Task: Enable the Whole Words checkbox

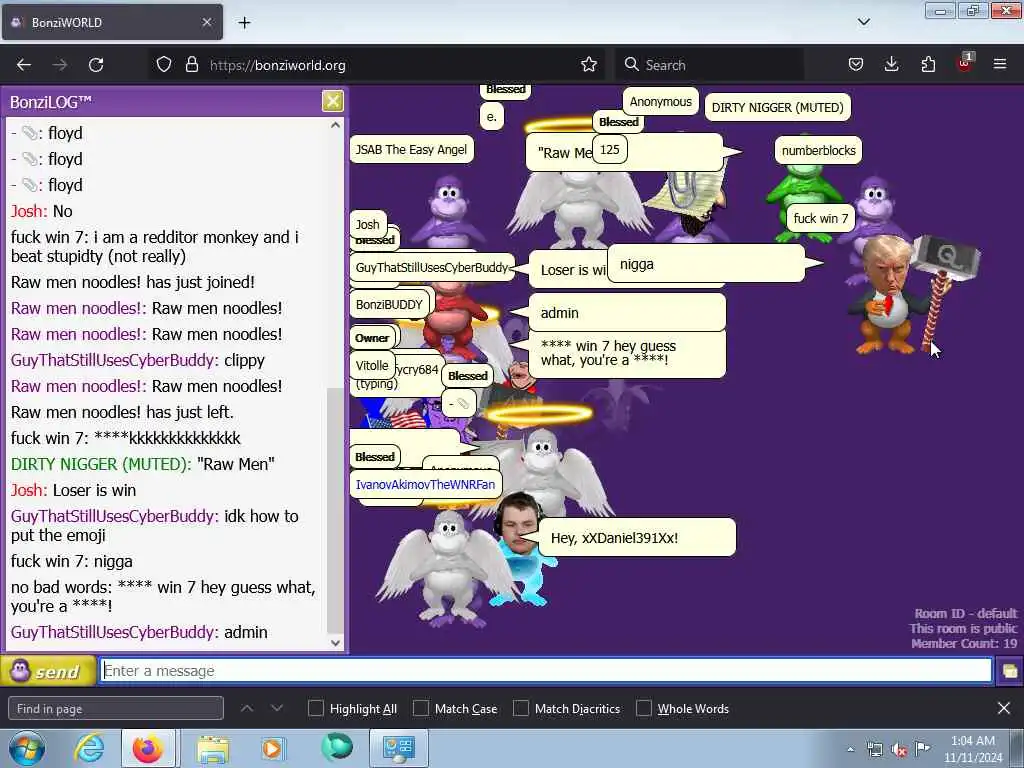Action: [x=644, y=709]
